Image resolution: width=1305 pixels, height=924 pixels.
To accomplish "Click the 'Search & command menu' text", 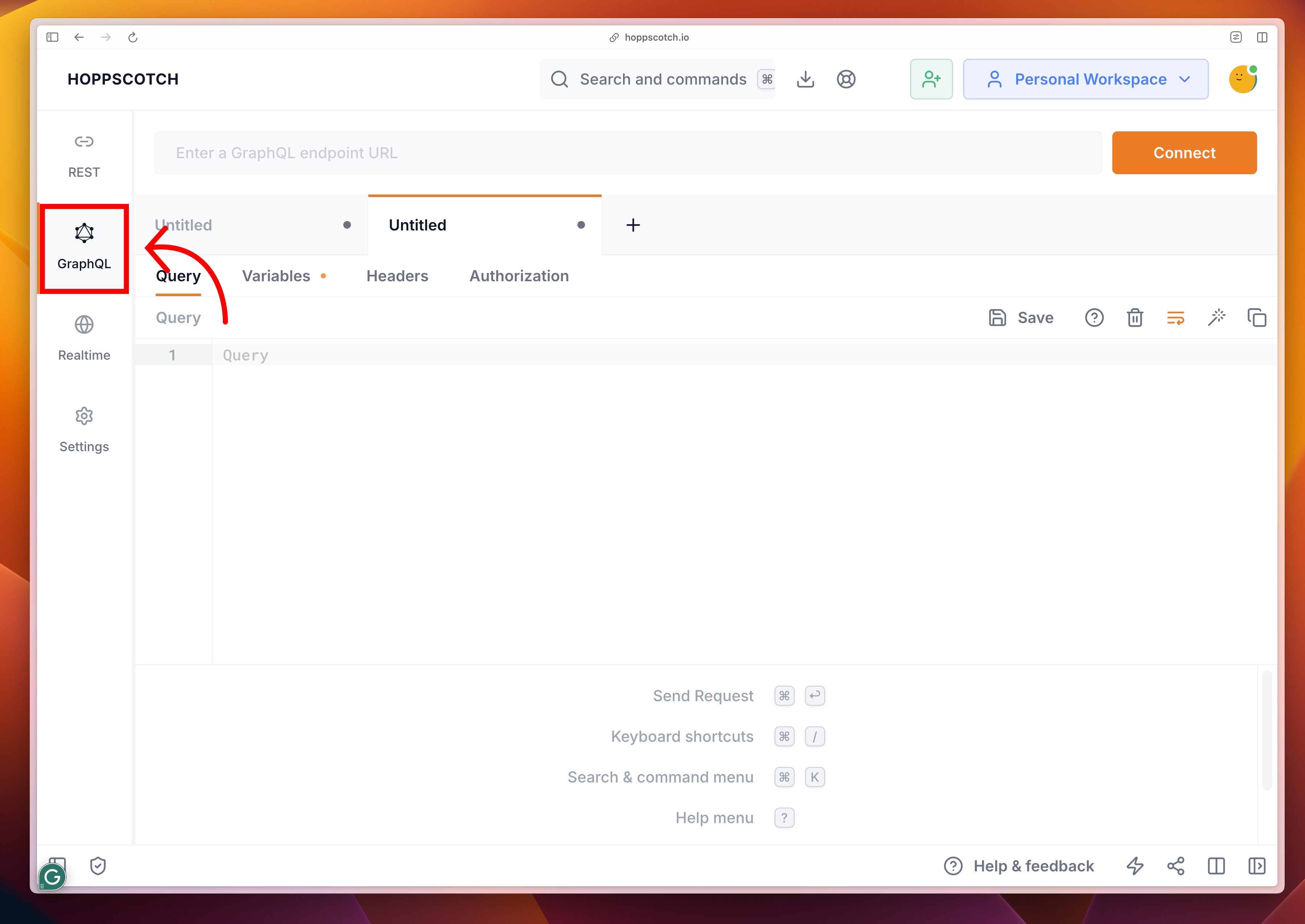I will pos(660,777).
